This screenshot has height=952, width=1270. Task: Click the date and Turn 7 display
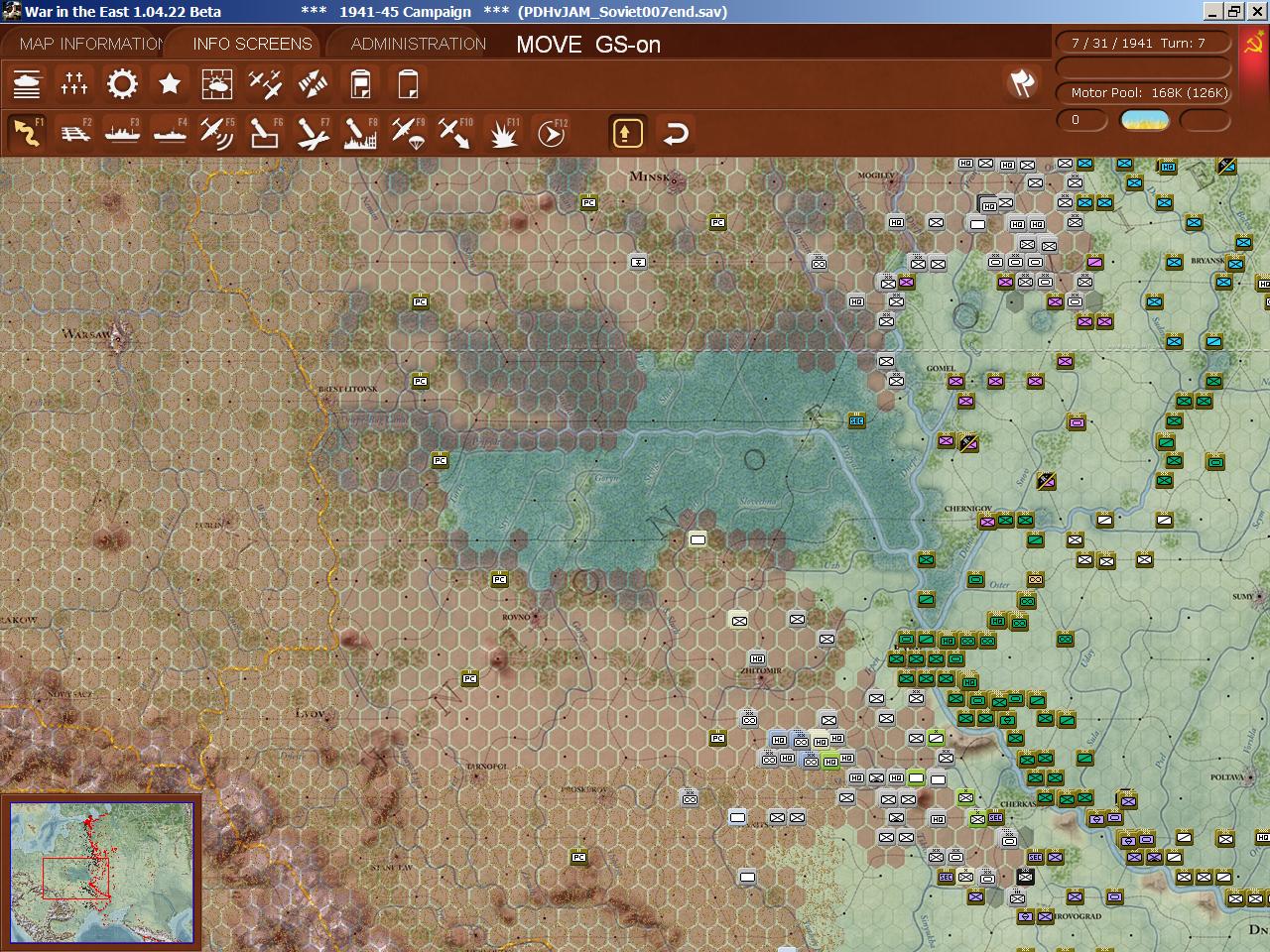(x=1143, y=43)
